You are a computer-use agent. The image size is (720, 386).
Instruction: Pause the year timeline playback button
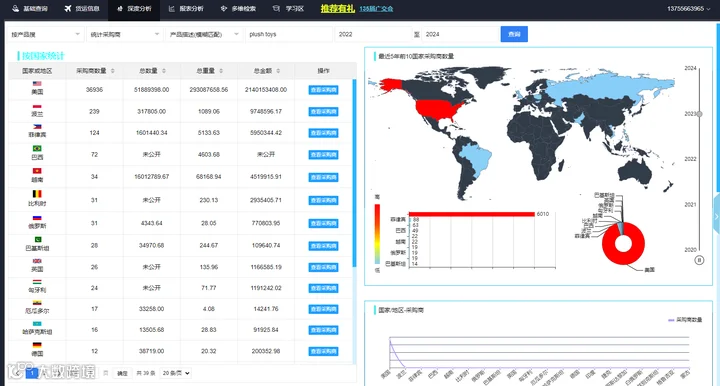coord(699,260)
